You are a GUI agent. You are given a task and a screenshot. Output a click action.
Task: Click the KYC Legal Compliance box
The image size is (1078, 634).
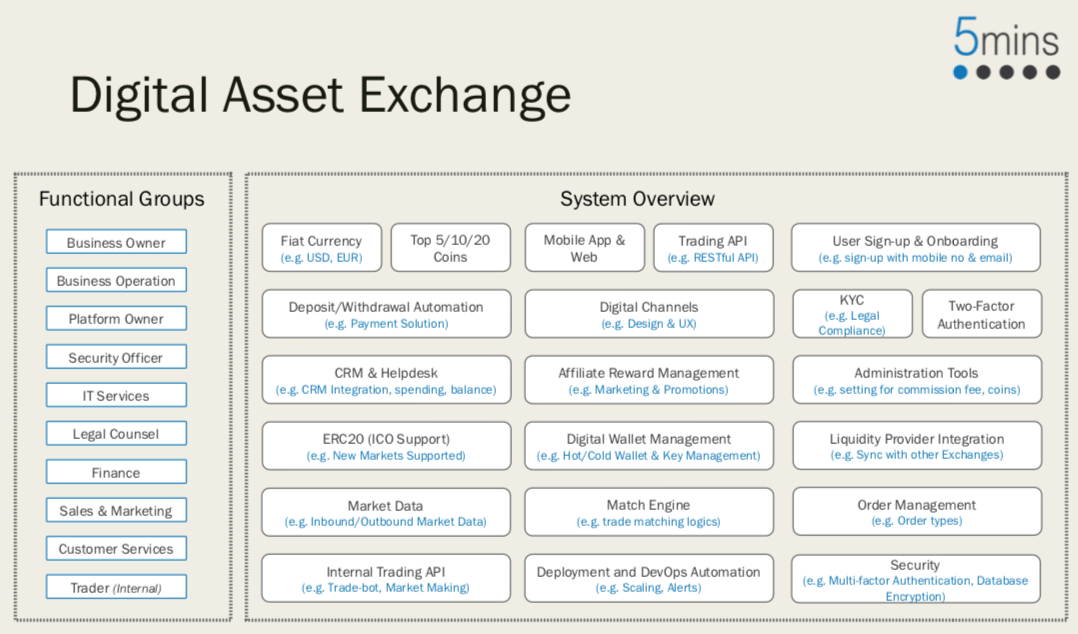pos(852,314)
